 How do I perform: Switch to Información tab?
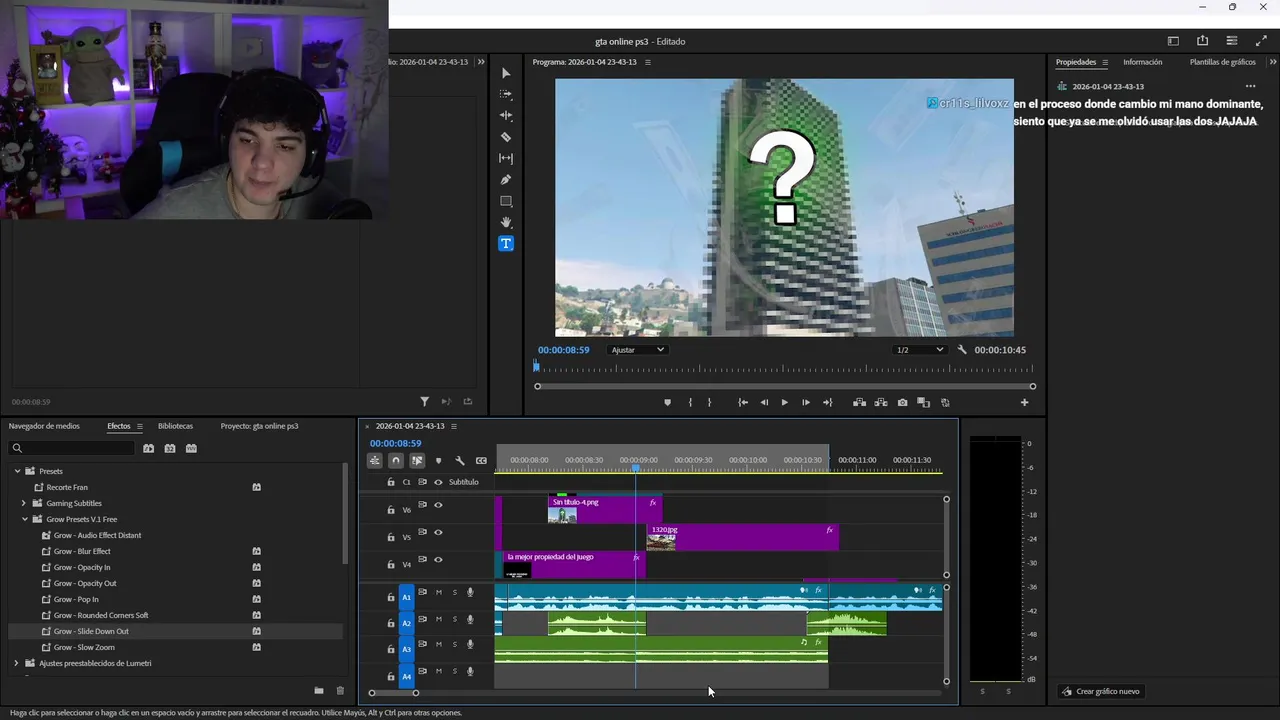pos(1142,62)
